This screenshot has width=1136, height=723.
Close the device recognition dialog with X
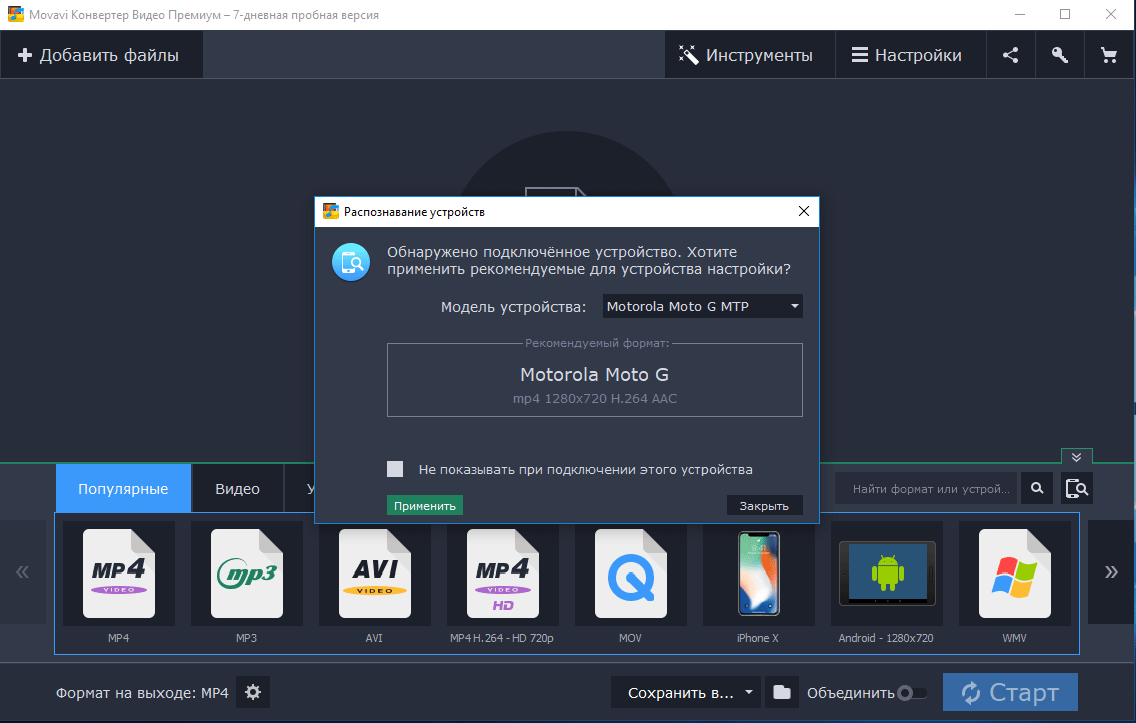803,211
